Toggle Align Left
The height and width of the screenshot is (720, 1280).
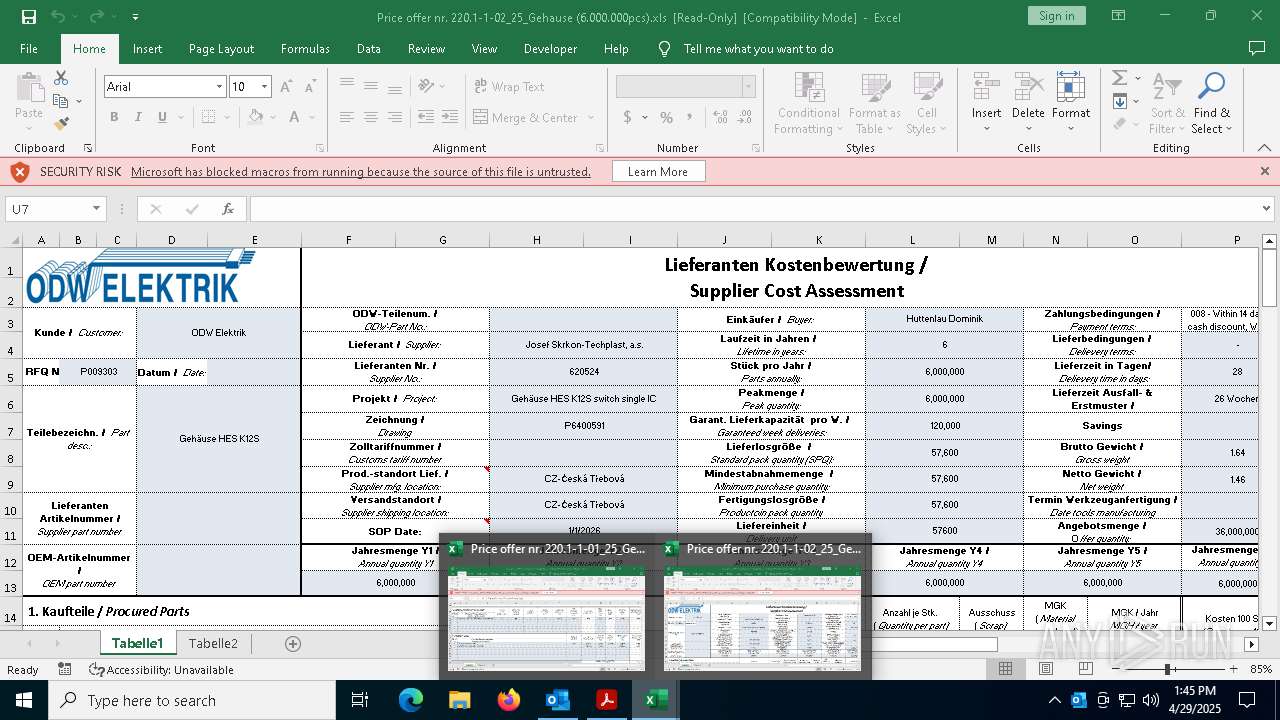(347, 117)
